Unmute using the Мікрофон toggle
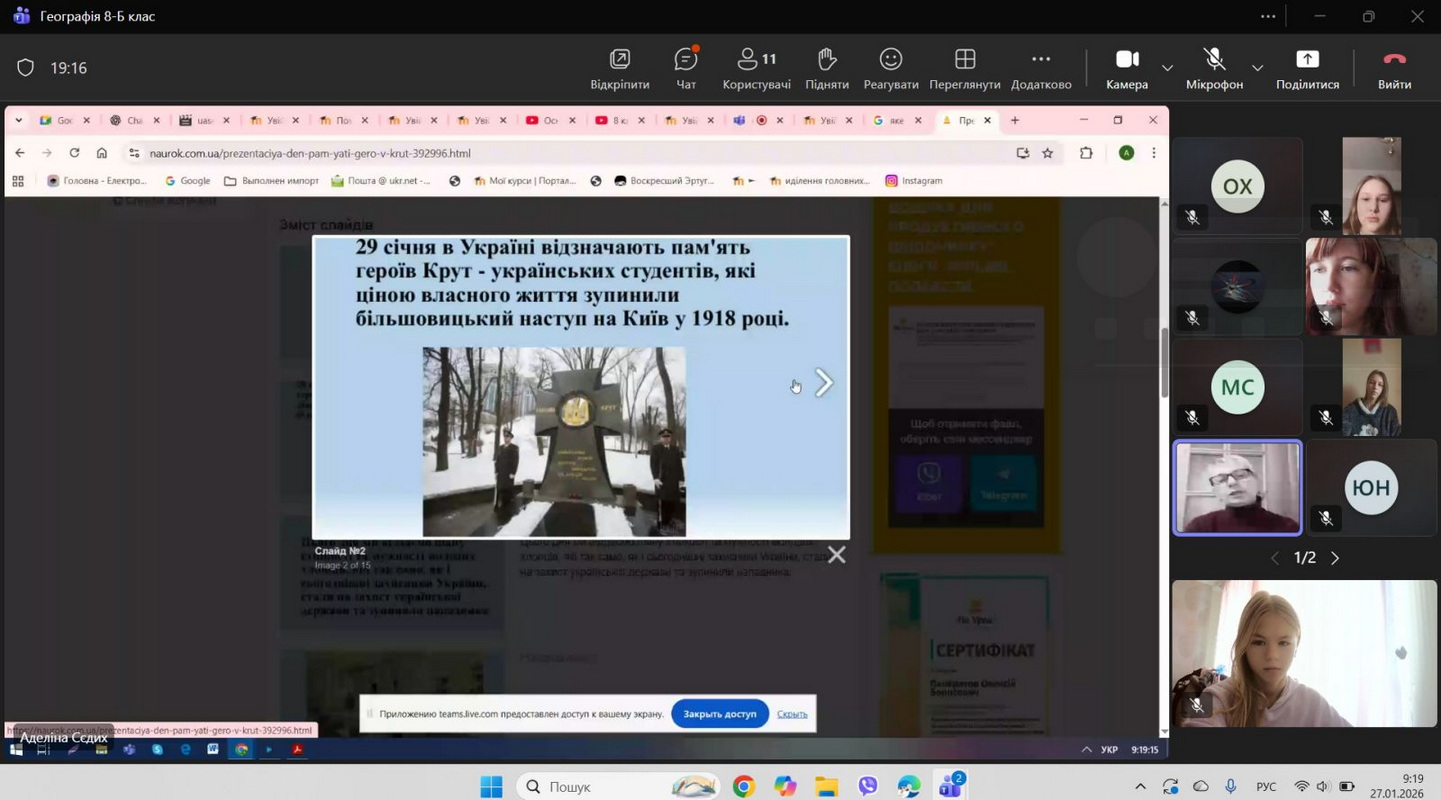Screen dimensions: 1441x800 click(1213, 68)
